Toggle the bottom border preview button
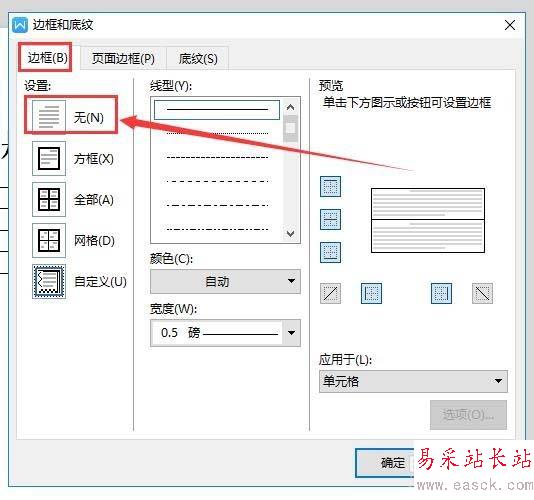The image size is (534, 500). coord(330,252)
